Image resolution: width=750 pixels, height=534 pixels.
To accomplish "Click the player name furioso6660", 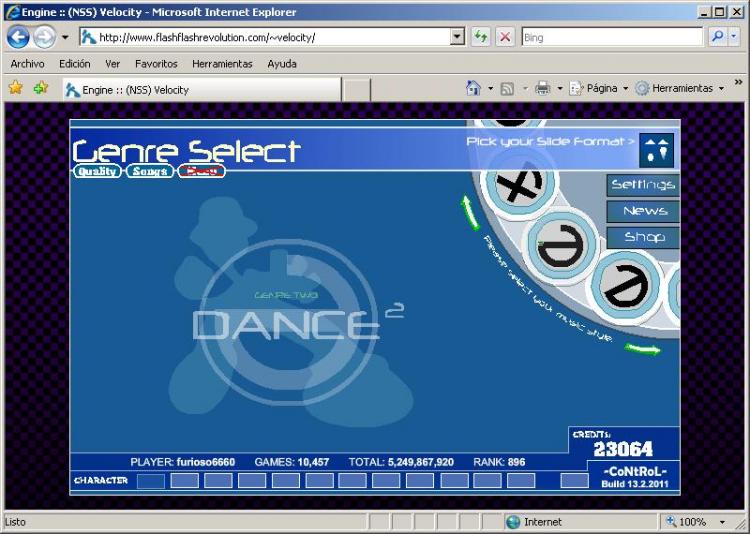I will tap(206, 462).
